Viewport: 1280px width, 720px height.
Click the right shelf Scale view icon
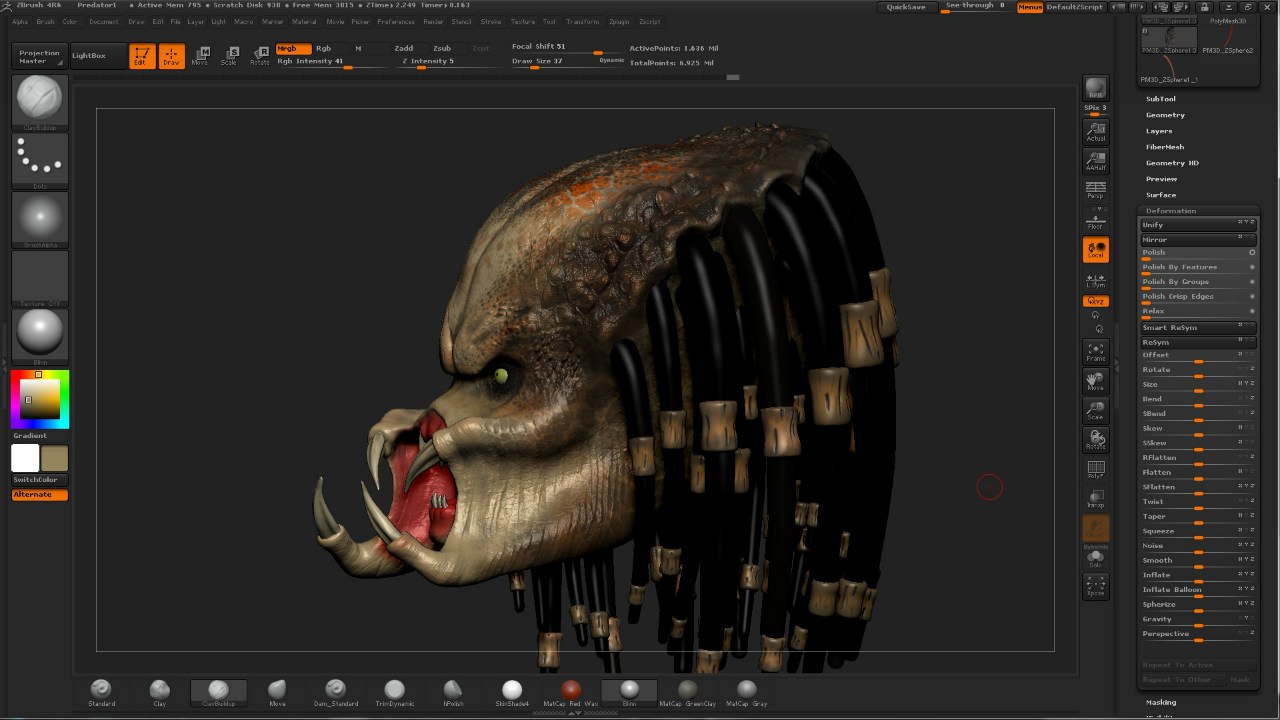(x=1096, y=410)
